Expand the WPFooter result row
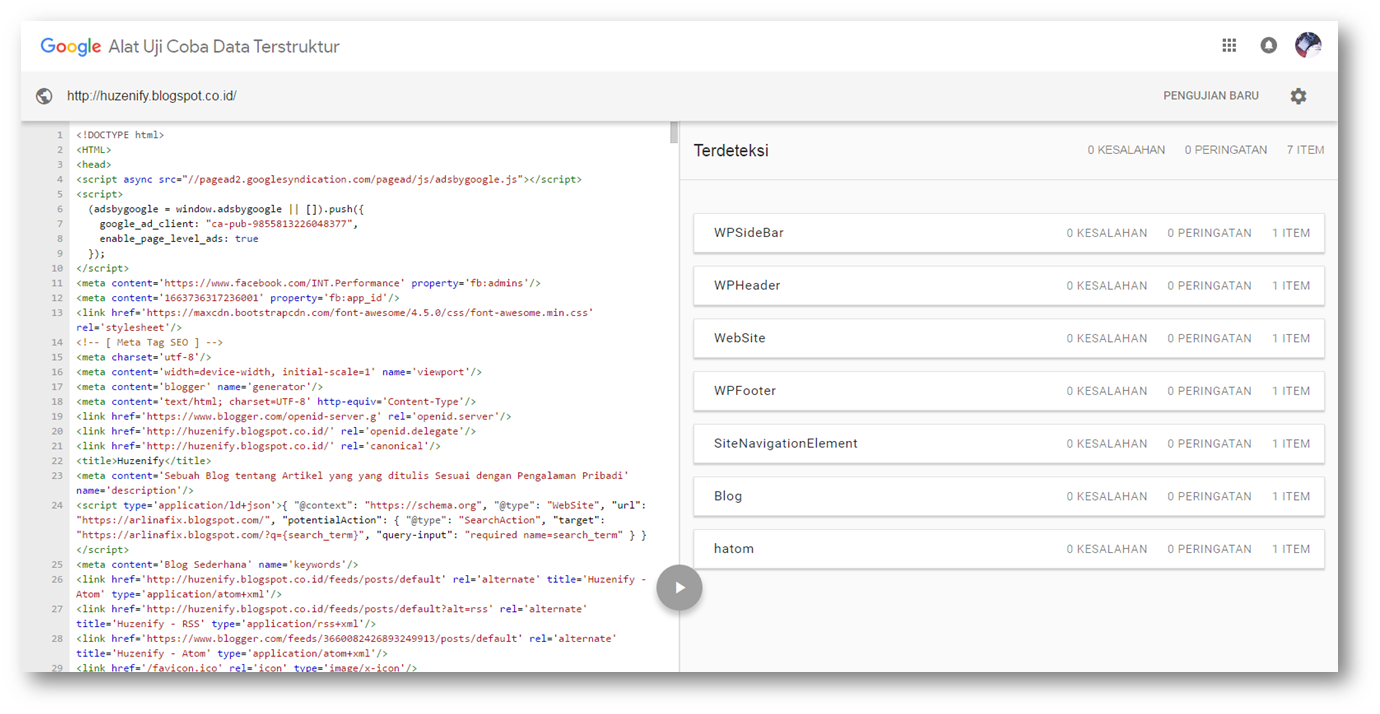Image resolution: width=1380 pixels, height=714 pixels. pos(1008,391)
